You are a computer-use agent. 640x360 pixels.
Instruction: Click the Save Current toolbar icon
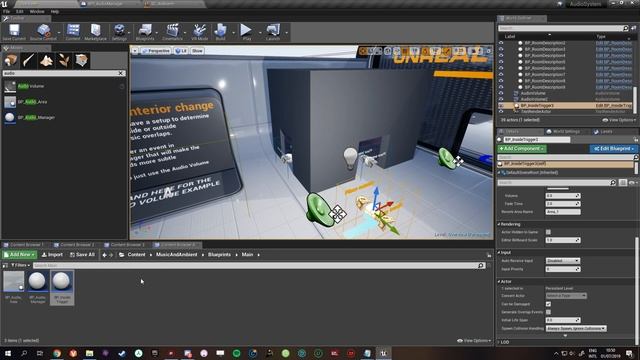click(x=14, y=32)
